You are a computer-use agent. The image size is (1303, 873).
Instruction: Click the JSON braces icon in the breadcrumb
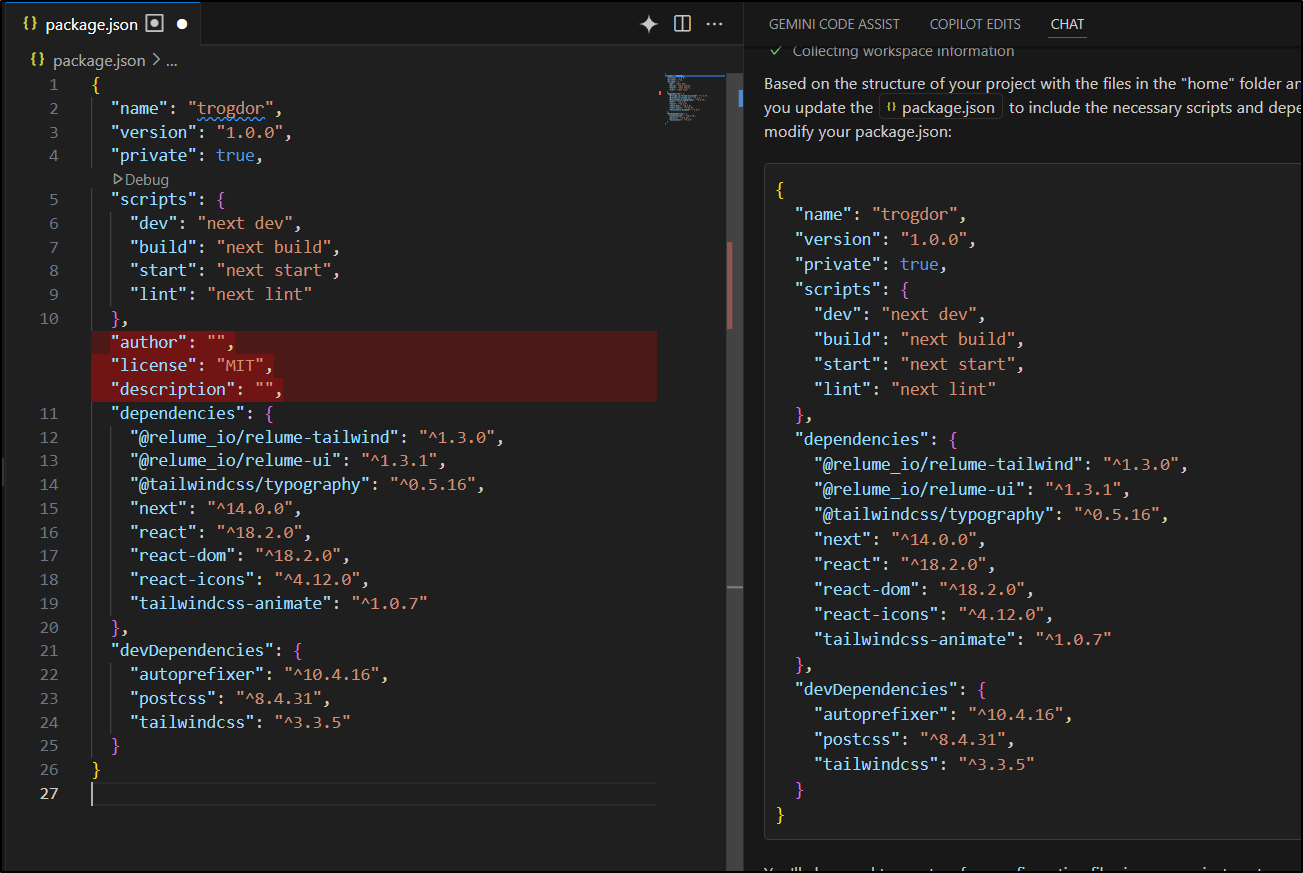point(37,60)
